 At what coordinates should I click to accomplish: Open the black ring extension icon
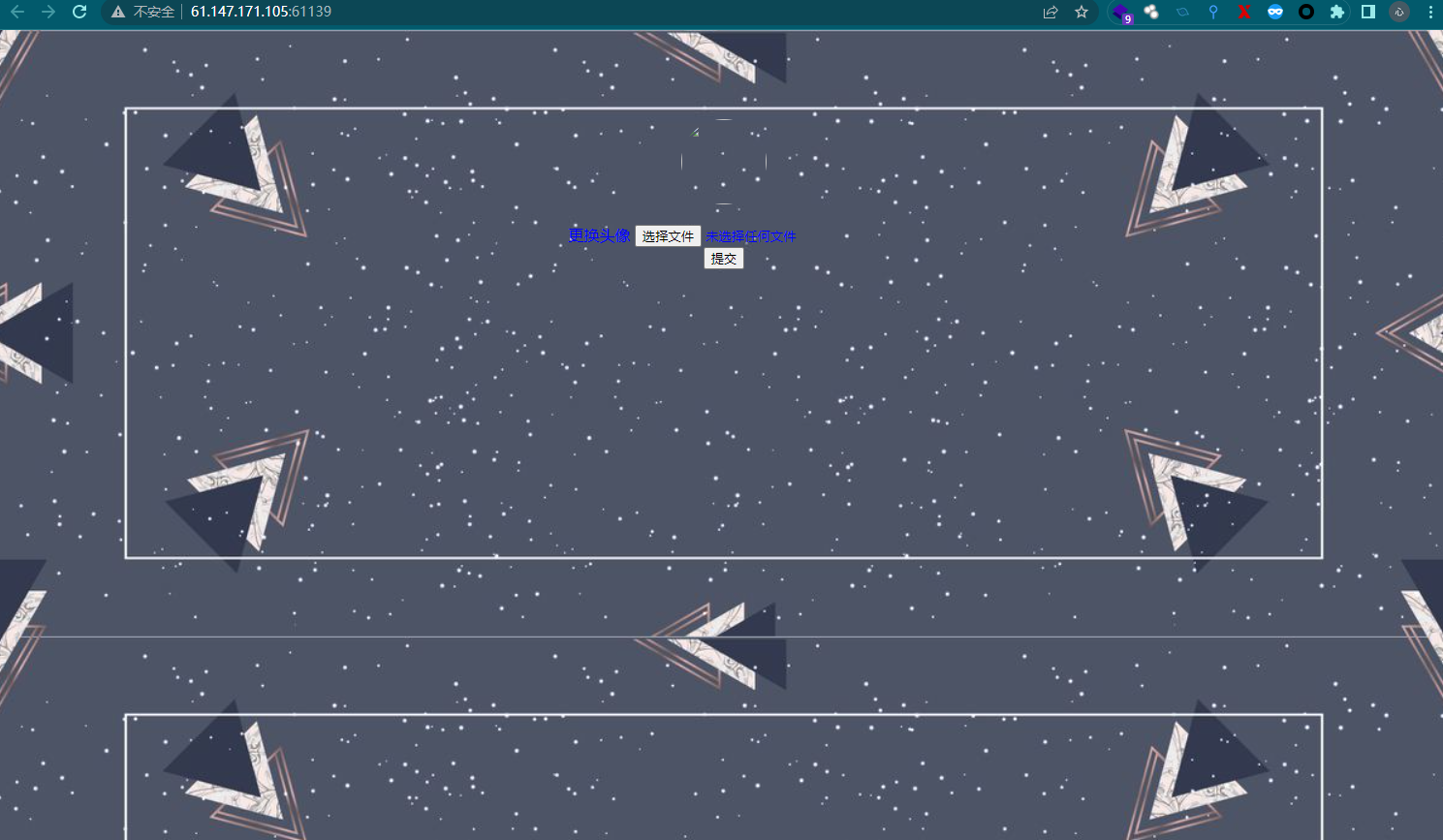pyautogui.click(x=1306, y=12)
